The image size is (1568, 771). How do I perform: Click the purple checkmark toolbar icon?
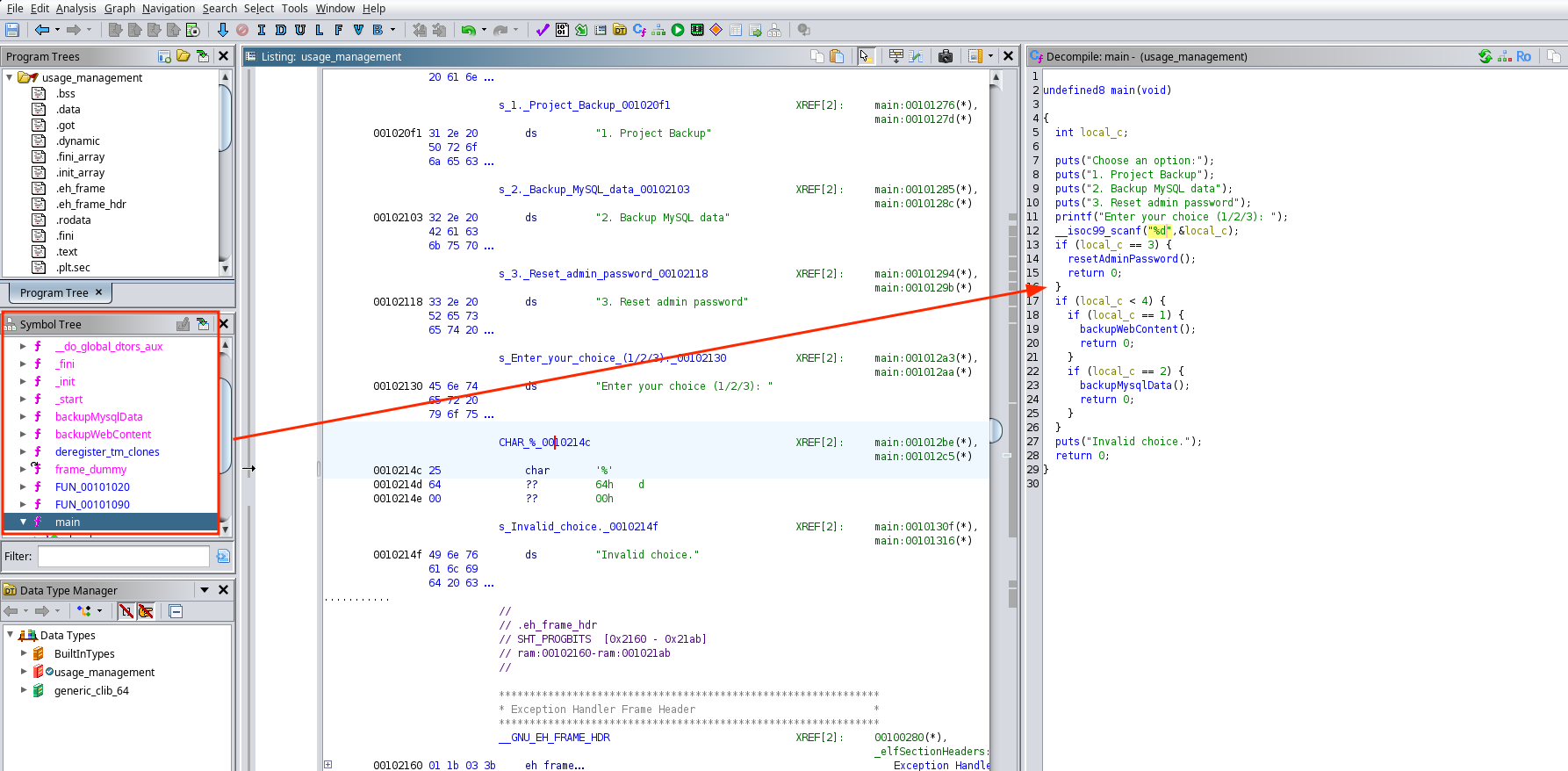pos(543,30)
